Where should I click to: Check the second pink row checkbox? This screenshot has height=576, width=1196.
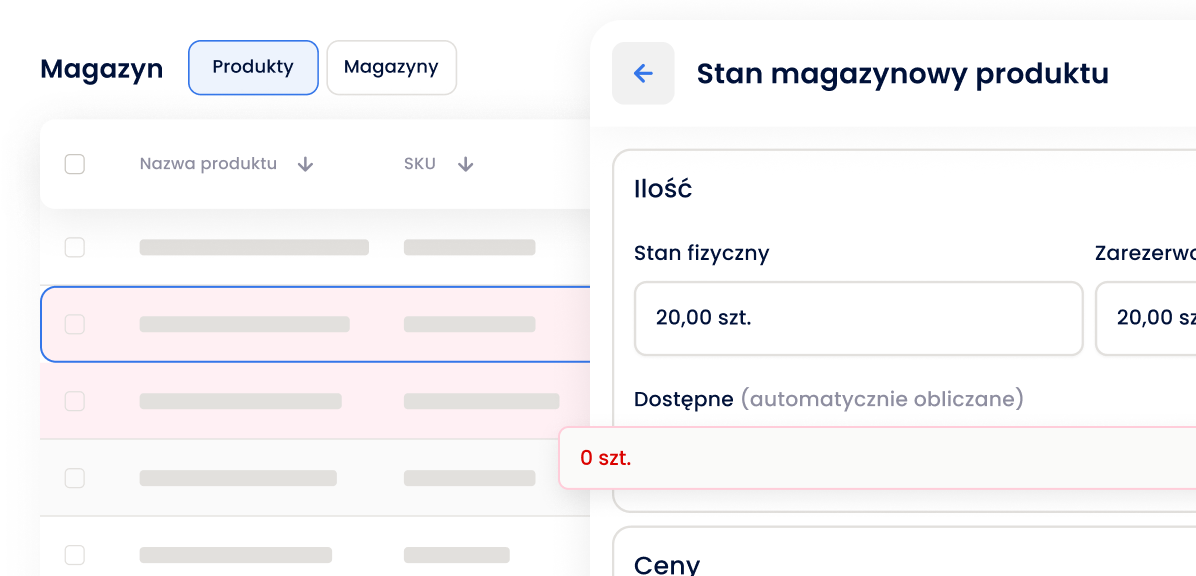click(75, 401)
